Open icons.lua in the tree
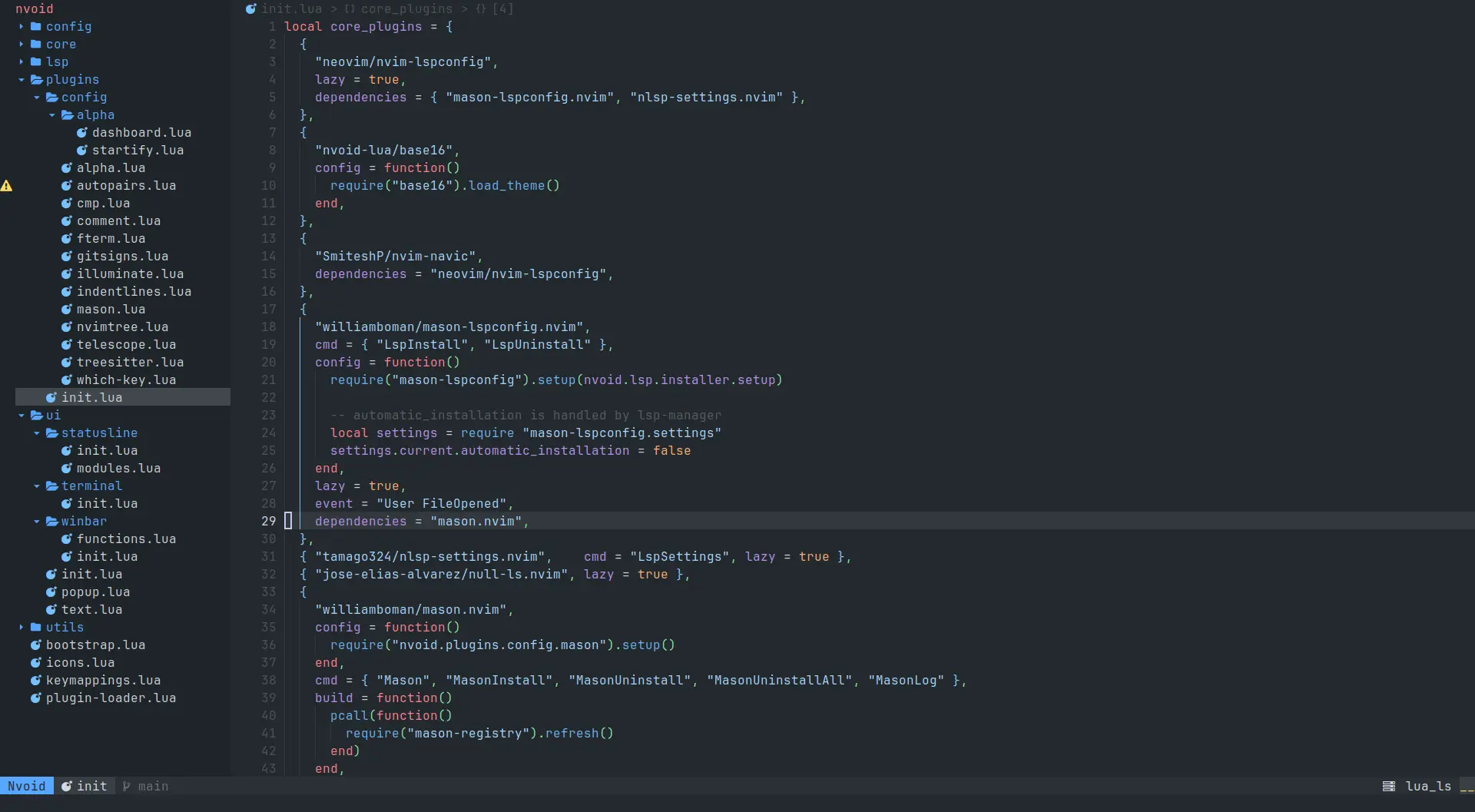The image size is (1475, 812). [x=81, y=663]
